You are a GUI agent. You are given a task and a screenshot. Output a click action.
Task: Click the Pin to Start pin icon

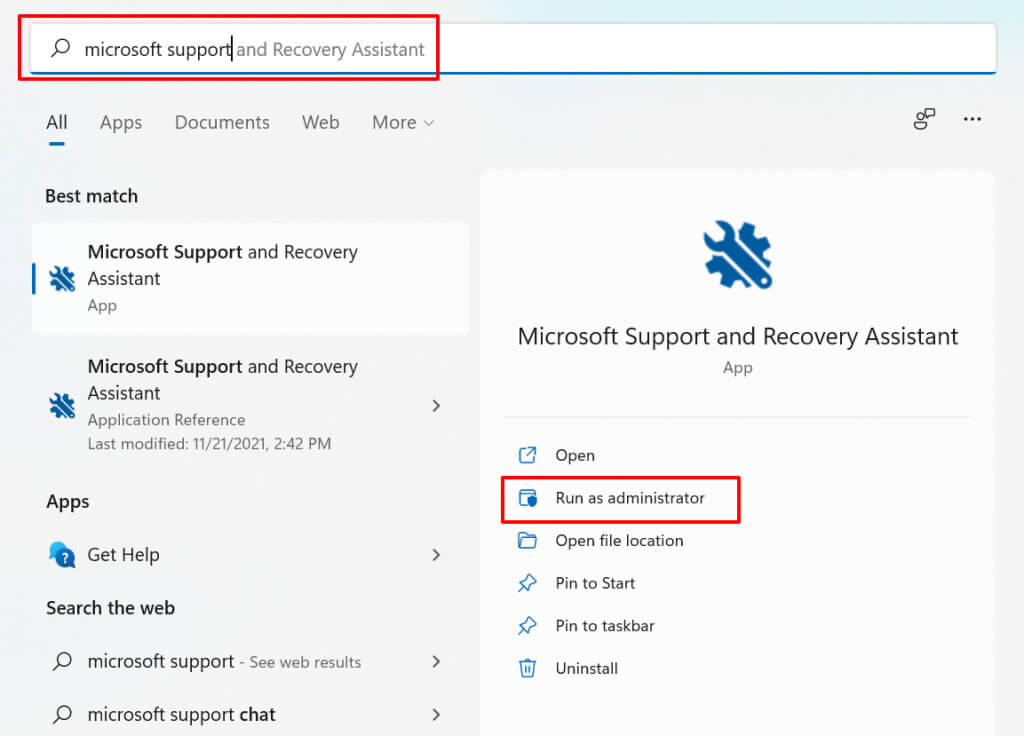[527, 583]
